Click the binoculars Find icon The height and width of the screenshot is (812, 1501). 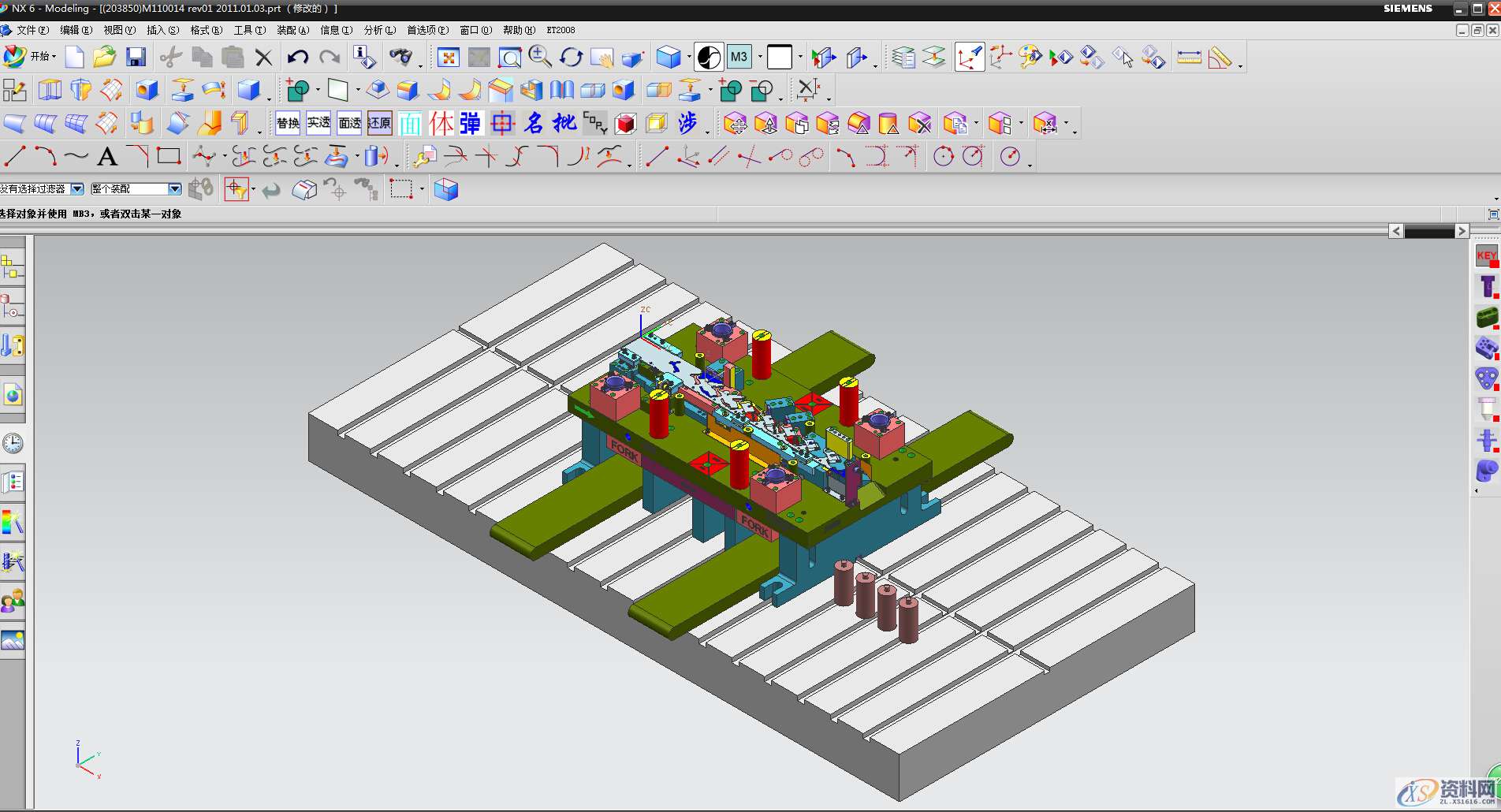tap(401, 57)
